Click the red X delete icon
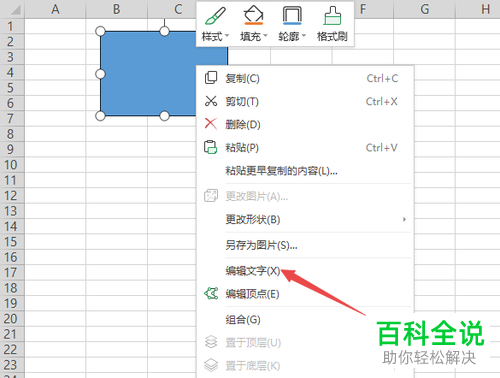The image size is (500, 378). tap(211, 124)
